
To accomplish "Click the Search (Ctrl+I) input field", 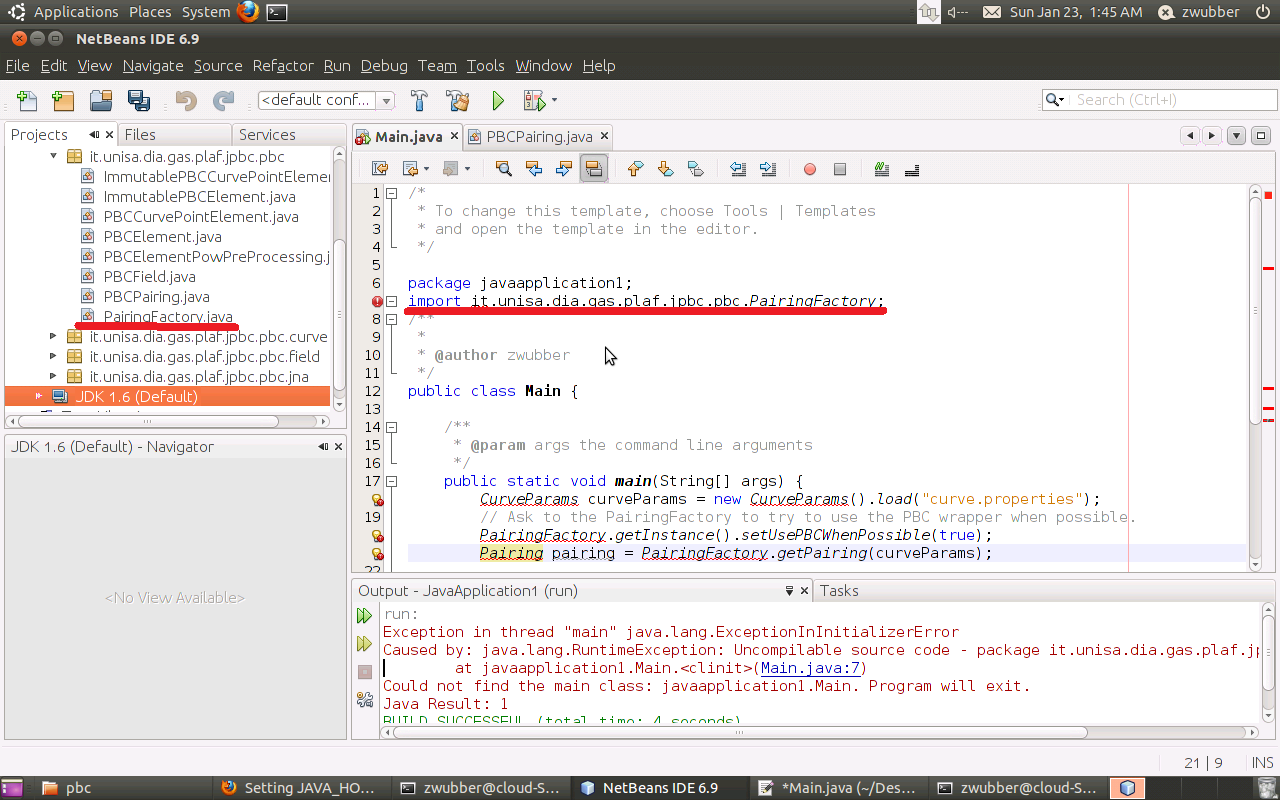I will click(1170, 100).
